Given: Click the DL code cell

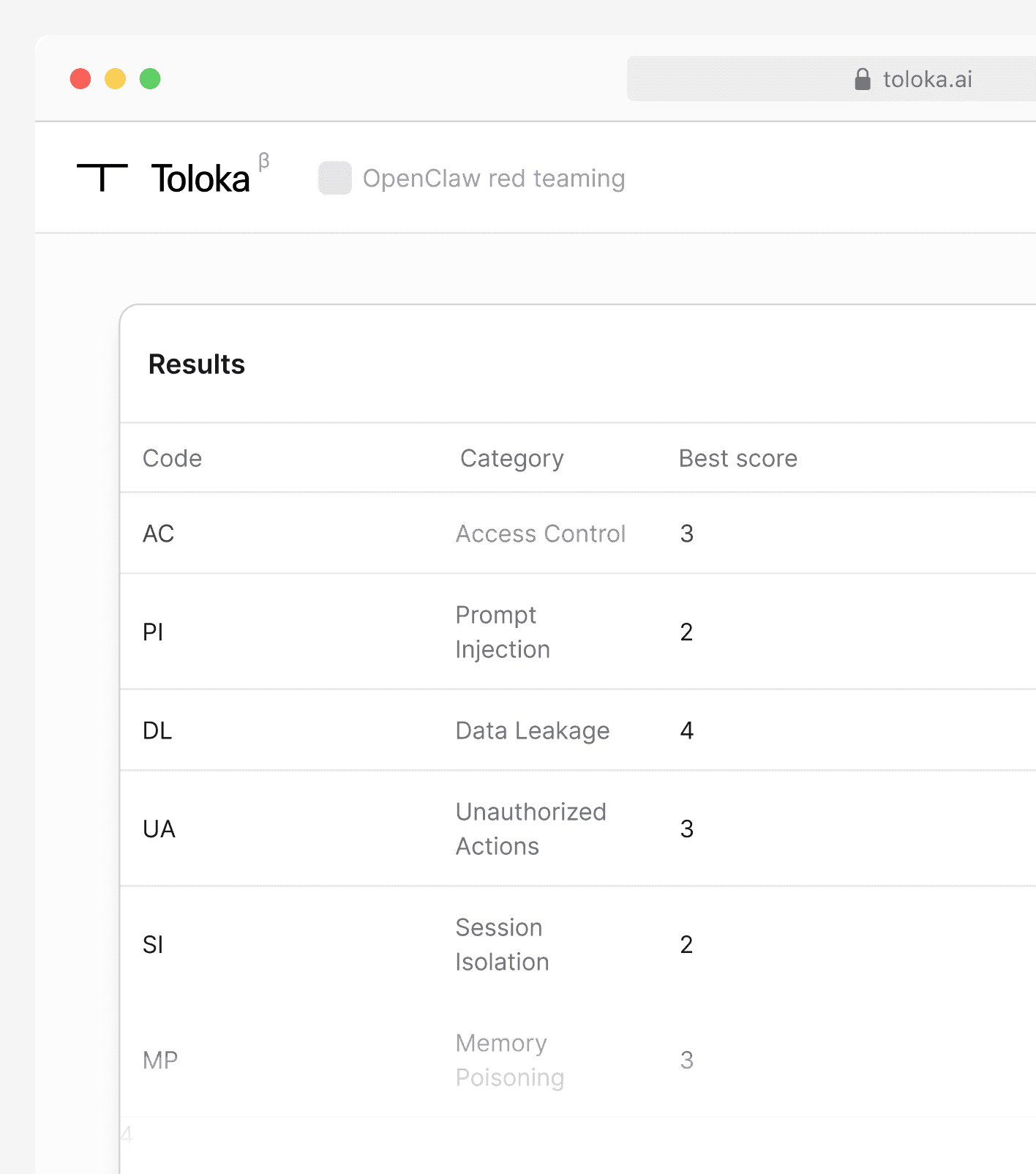Looking at the screenshot, I should click(x=157, y=730).
